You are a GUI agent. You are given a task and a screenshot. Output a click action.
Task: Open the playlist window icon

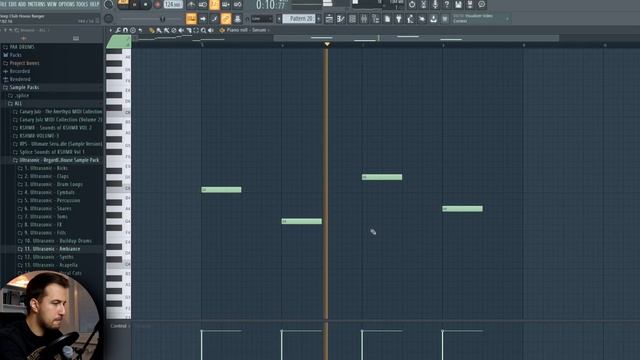click(329, 19)
